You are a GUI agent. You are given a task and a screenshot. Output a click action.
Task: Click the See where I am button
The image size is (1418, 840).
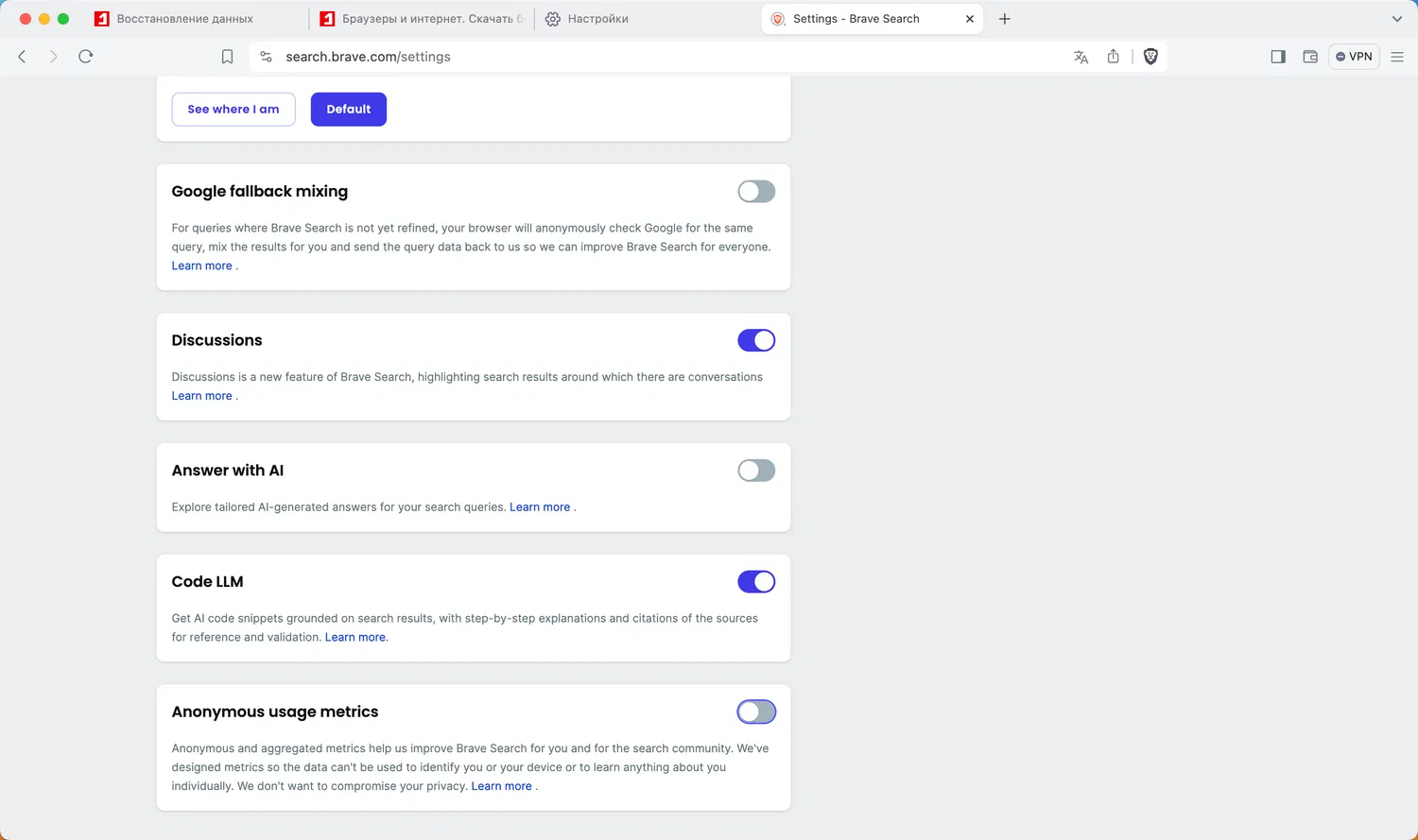tap(233, 110)
